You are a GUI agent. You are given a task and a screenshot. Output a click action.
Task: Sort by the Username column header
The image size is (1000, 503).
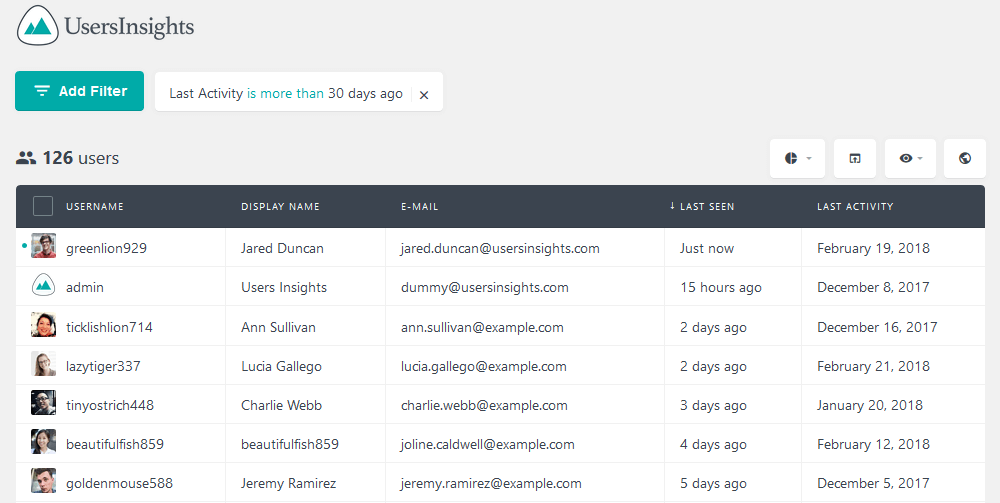(x=95, y=207)
